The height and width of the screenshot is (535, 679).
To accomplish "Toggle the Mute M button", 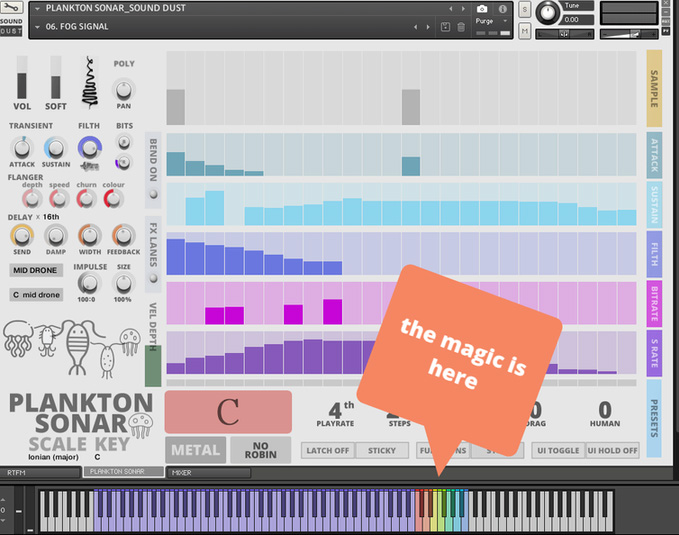I will coord(524,31).
